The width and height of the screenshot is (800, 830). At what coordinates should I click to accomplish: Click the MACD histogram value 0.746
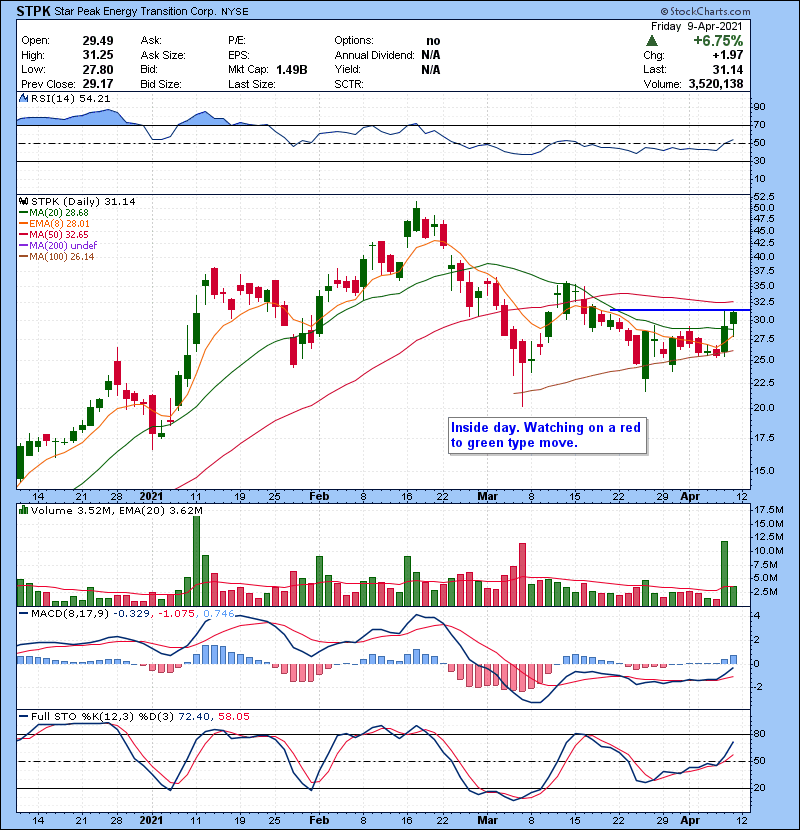[218, 613]
